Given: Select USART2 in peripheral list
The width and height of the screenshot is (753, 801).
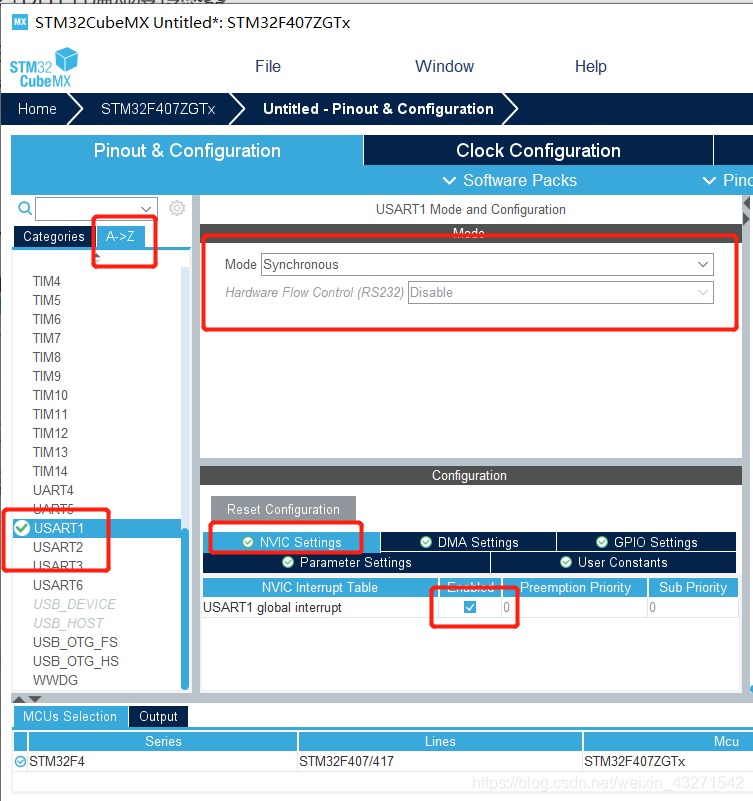Looking at the screenshot, I should (x=58, y=547).
